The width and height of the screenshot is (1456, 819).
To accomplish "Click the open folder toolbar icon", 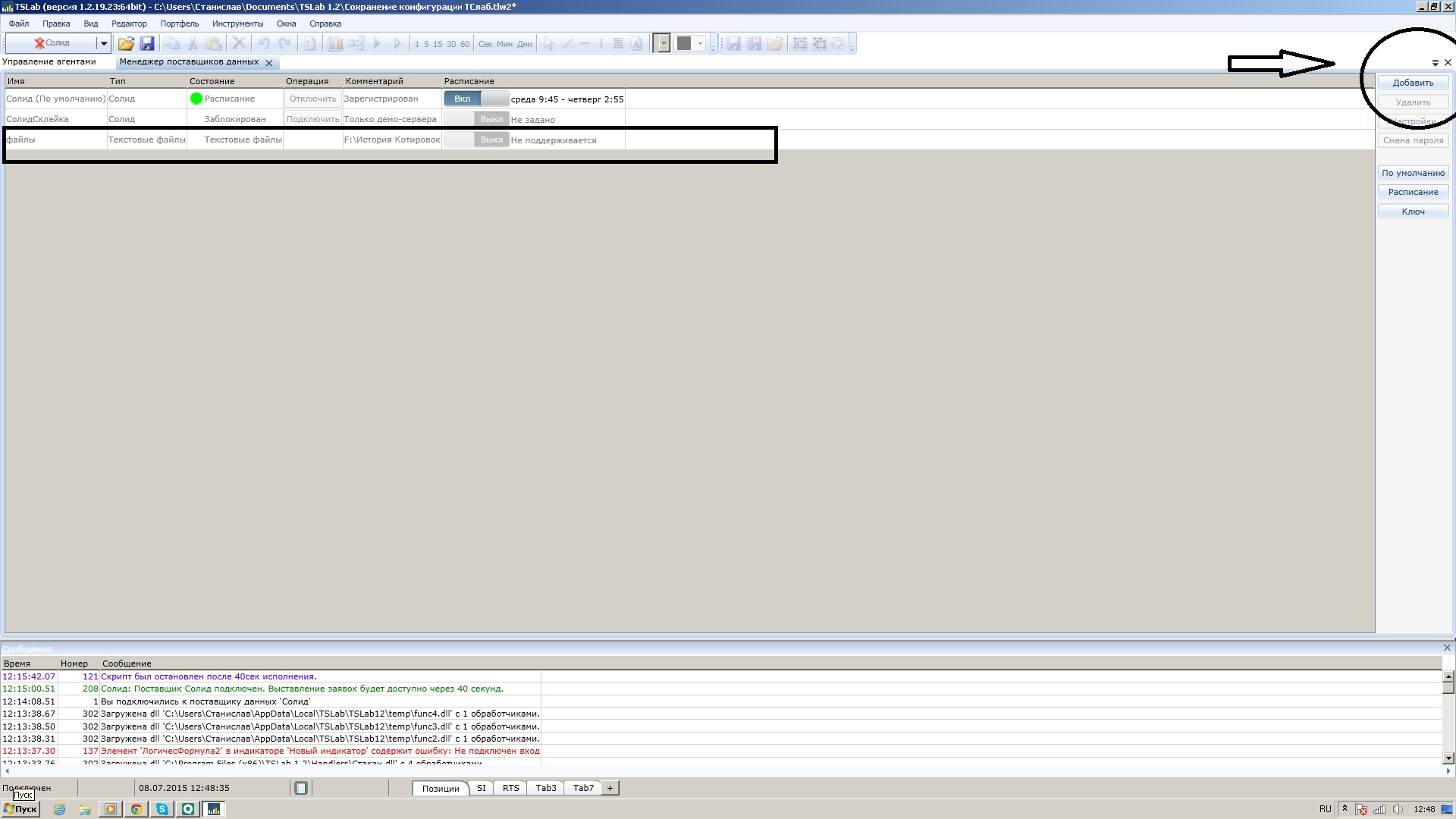I will pos(126,44).
